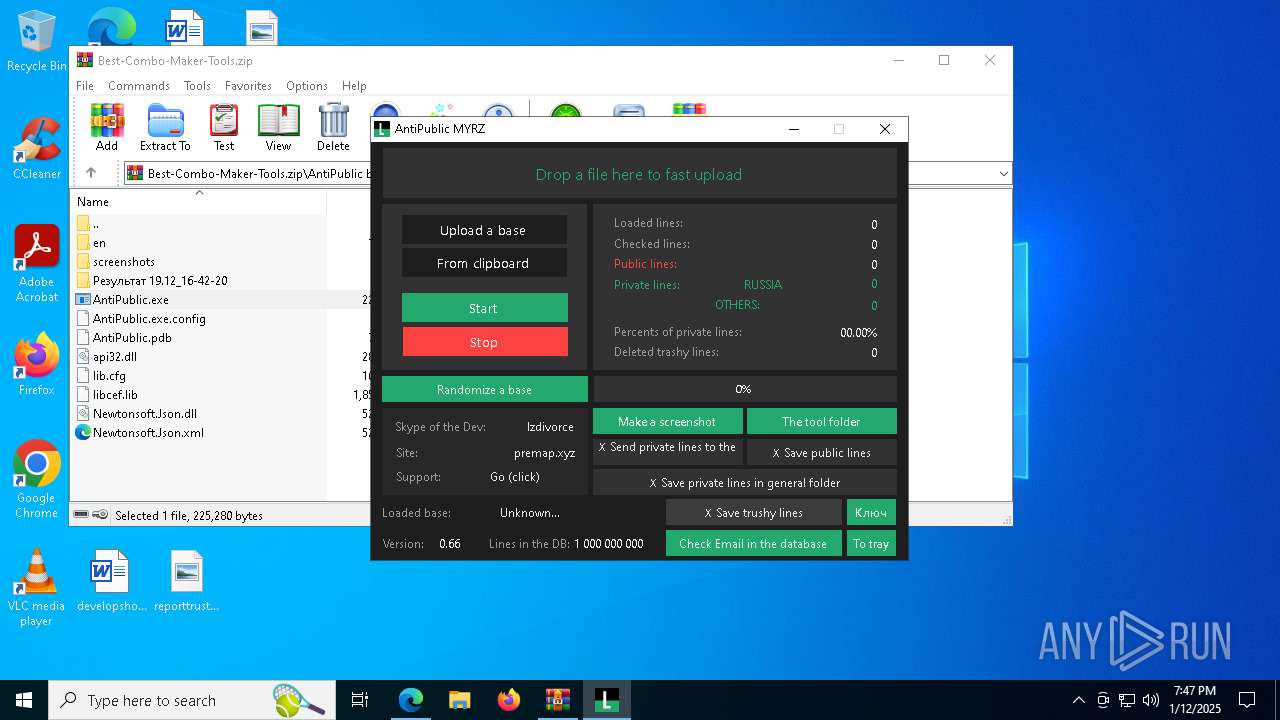Click the volume icon in system tray
The height and width of the screenshot is (720, 1280).
click(x=1150, y=700)
